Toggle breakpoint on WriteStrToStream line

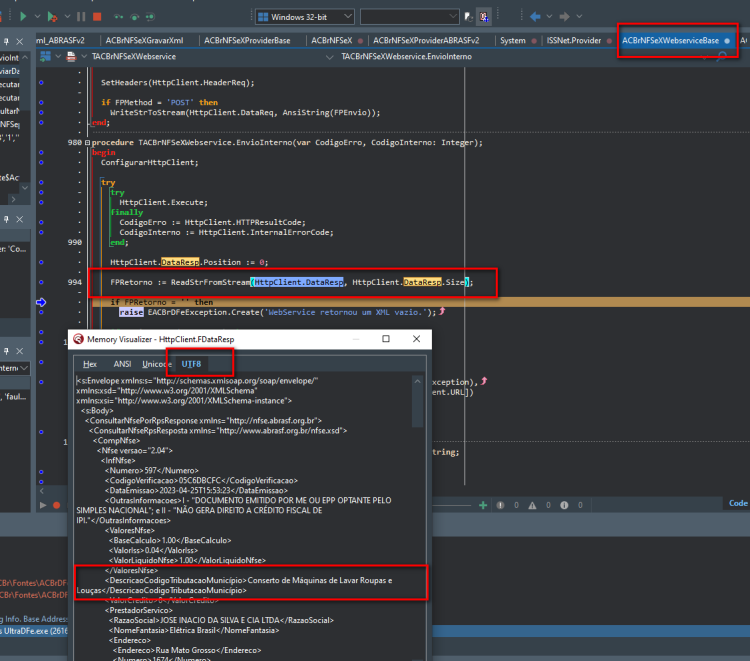(41, 112)
